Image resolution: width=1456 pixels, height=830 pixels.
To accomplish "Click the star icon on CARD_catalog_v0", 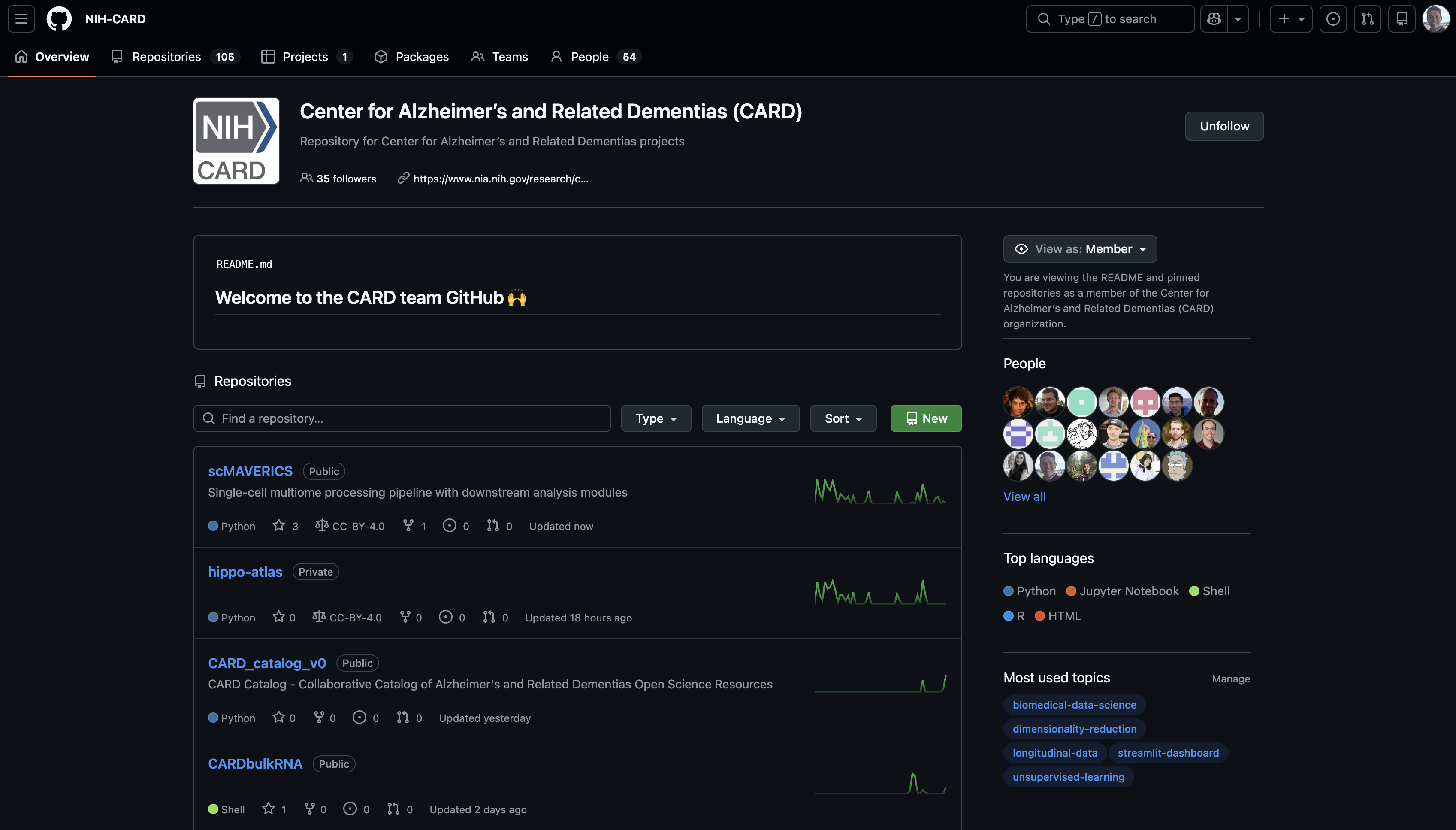I will [x=278, y=717].
